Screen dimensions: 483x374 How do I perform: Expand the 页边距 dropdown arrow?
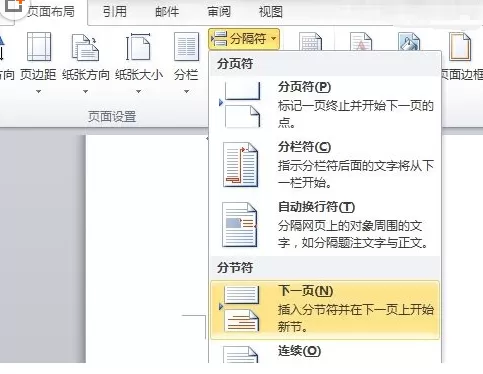pyautogui.click(x=39, y=91)
